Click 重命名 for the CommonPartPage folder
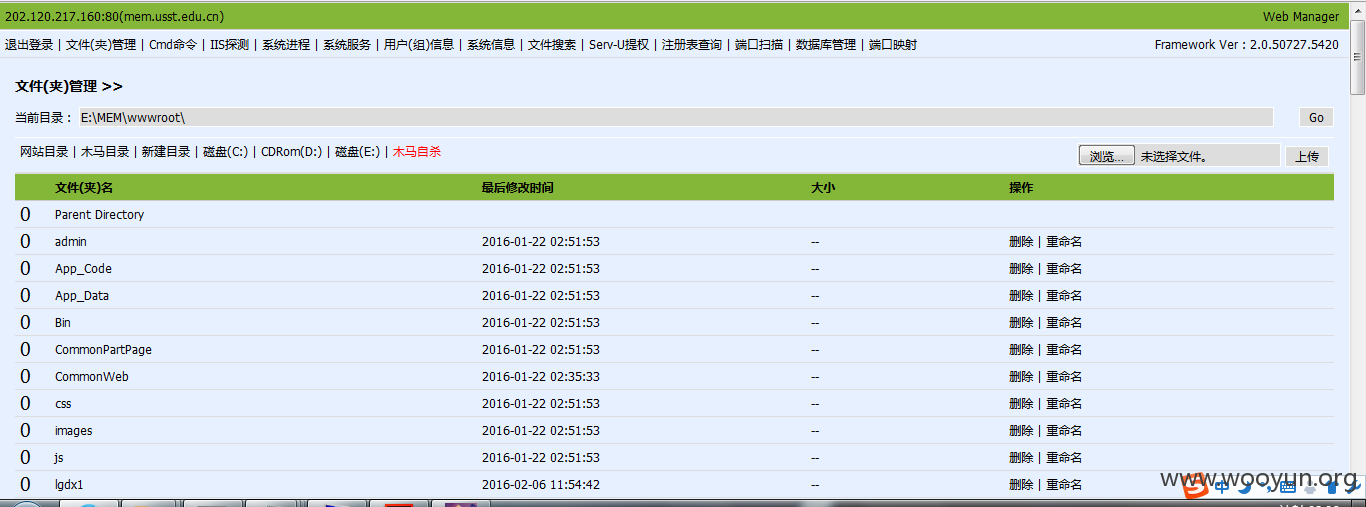This screenshot has height=507, width=1366. [x=1064, y=350]
